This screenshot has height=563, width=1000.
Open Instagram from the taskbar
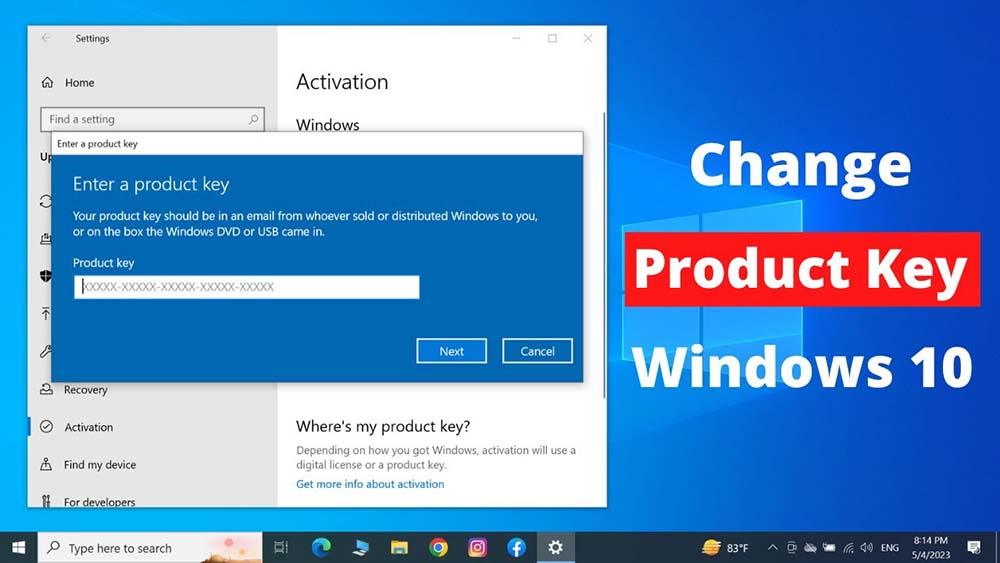[x=477, y=547]
